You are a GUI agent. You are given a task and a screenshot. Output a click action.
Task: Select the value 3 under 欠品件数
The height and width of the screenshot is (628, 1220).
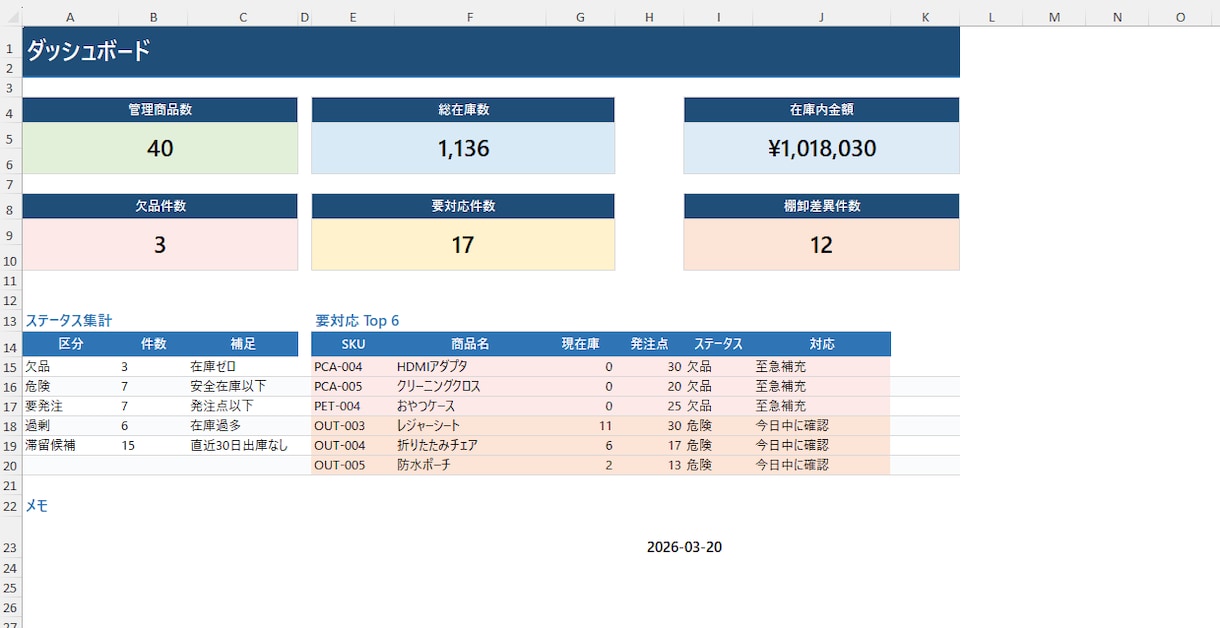pyautogui.click(x=160, y=245)
